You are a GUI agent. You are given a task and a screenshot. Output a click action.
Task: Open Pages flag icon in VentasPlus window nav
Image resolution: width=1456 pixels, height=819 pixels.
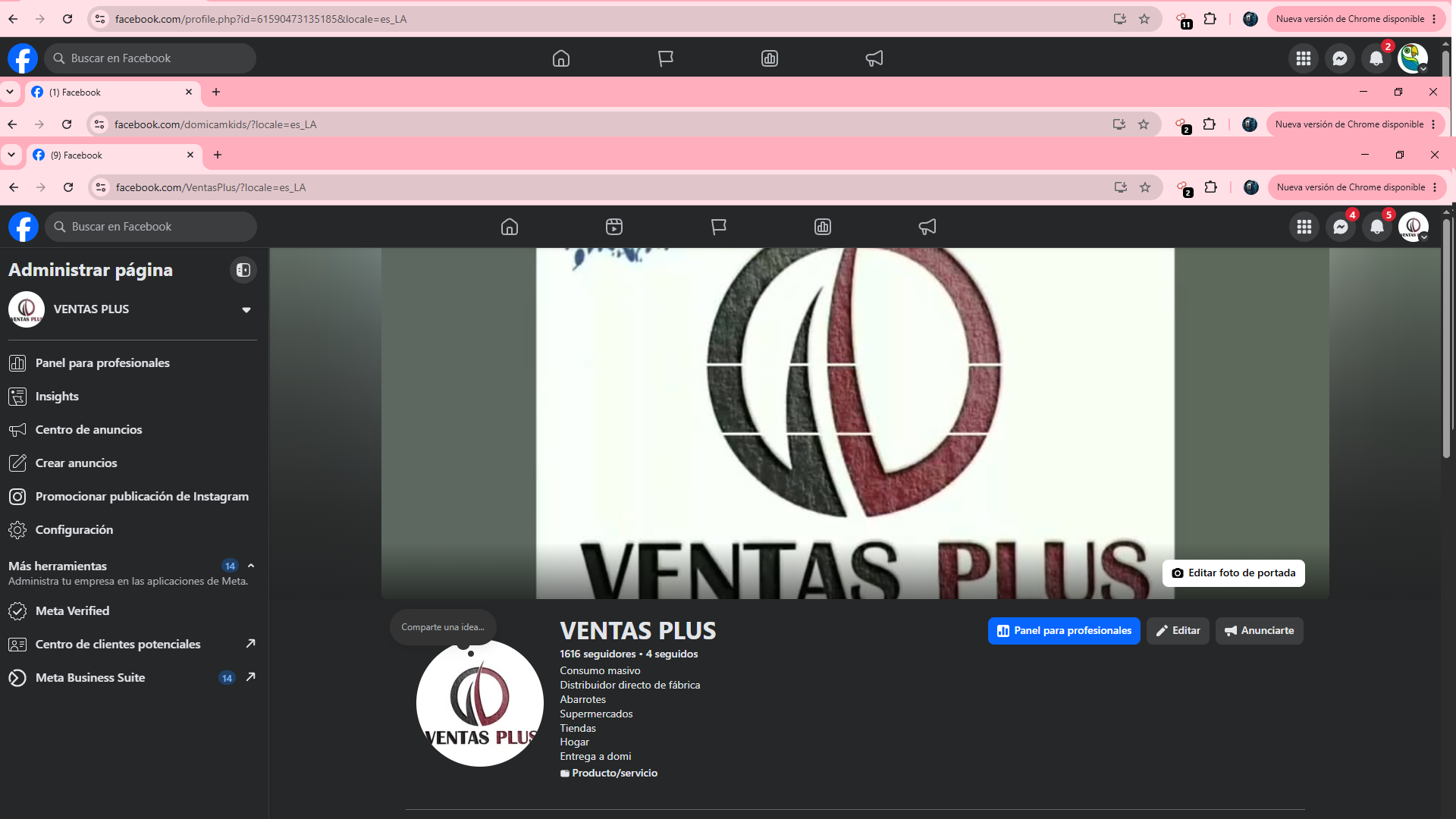[719, 227]
